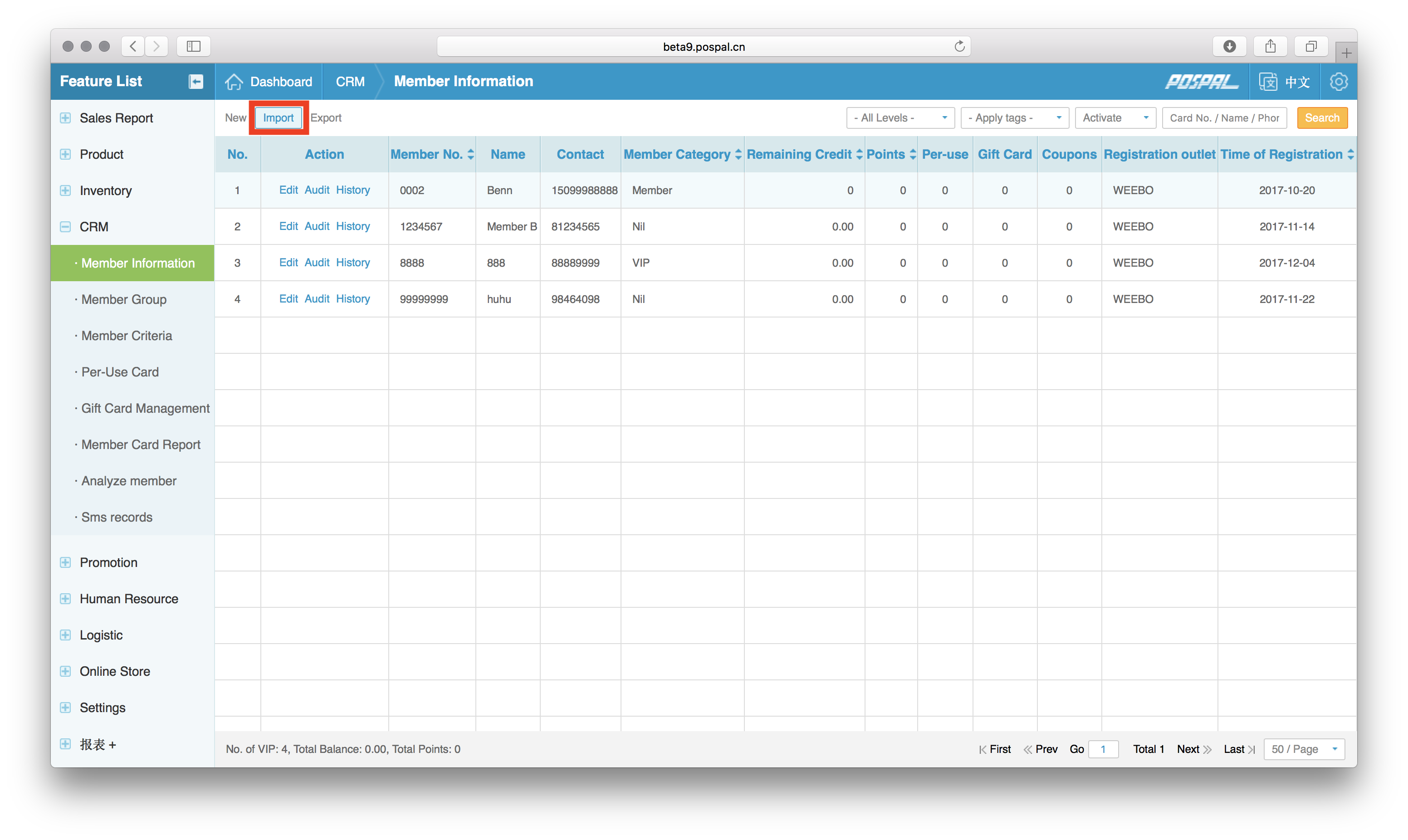
Task: Click the Dashboard home icon
Action: pos(234,82)
